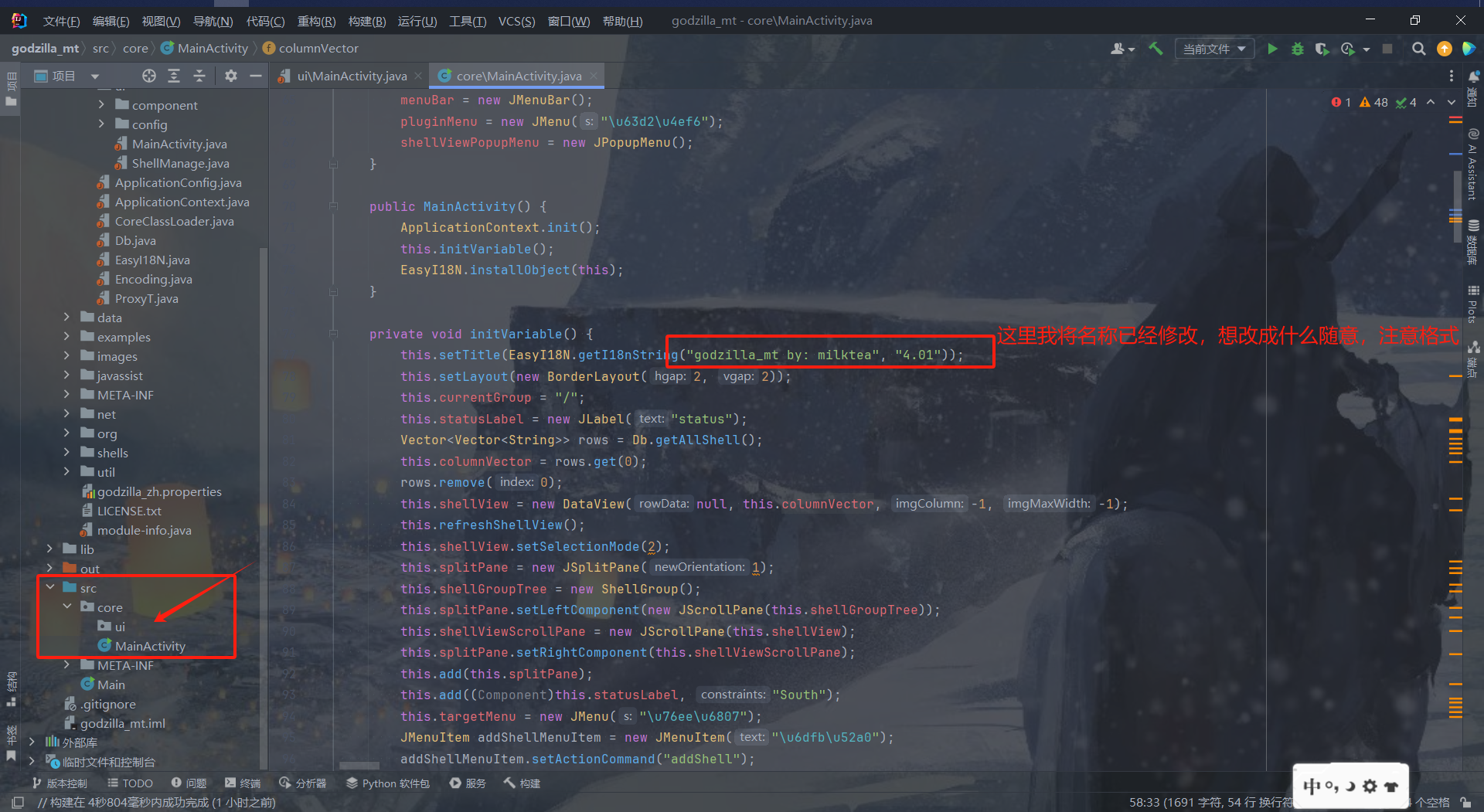Open the 当前文件 run configuration dropdown
This screenshot has width=1484, height=812.
tap(1213, 49)
